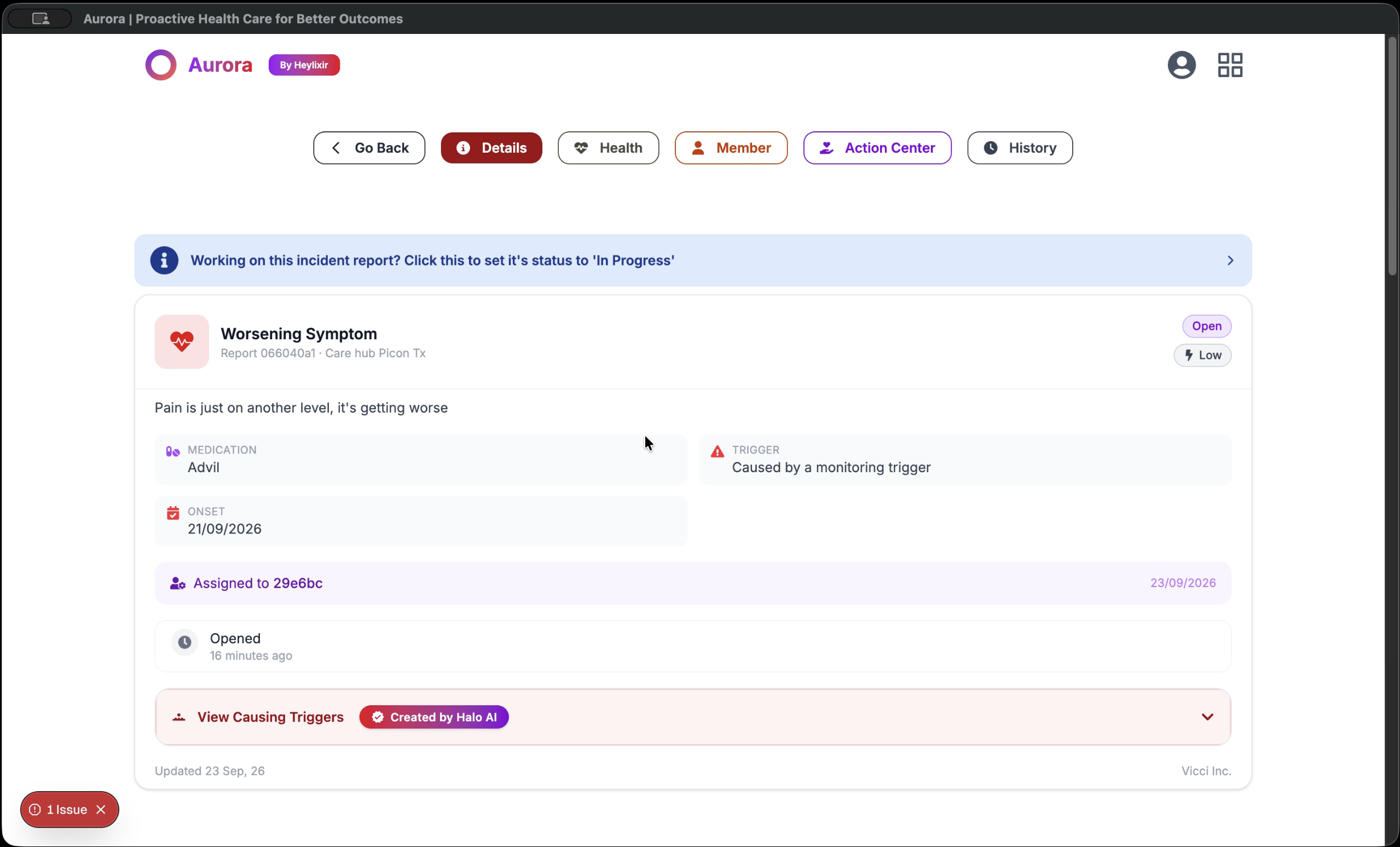Click the Low priority badge
The width and height of the screenshot is (1400, 847).
tap(1202, 355)
